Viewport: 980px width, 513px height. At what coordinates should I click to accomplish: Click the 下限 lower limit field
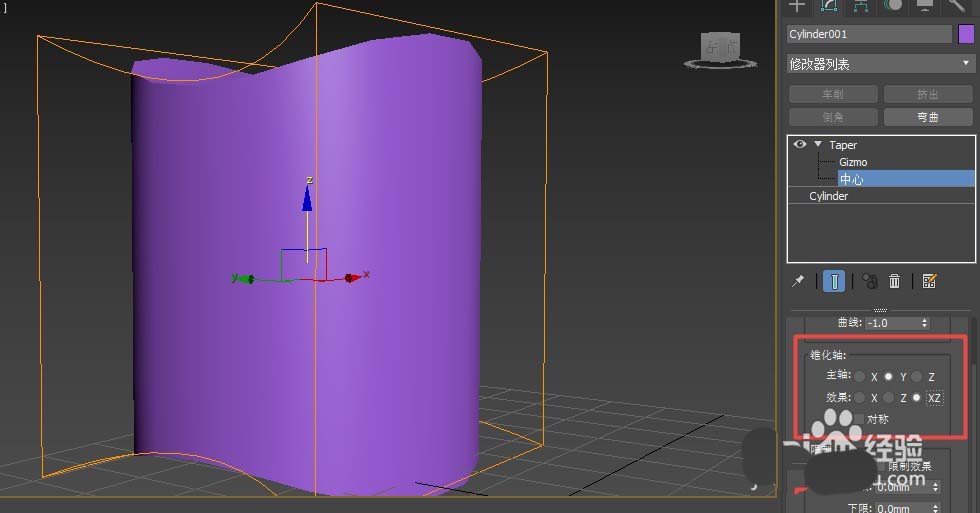tap(902, 509)
